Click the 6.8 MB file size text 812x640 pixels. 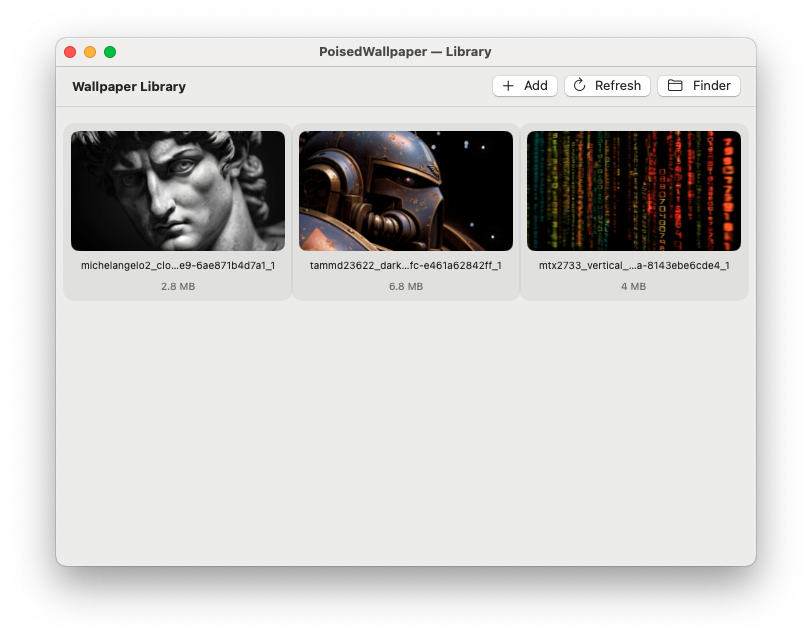406,286
